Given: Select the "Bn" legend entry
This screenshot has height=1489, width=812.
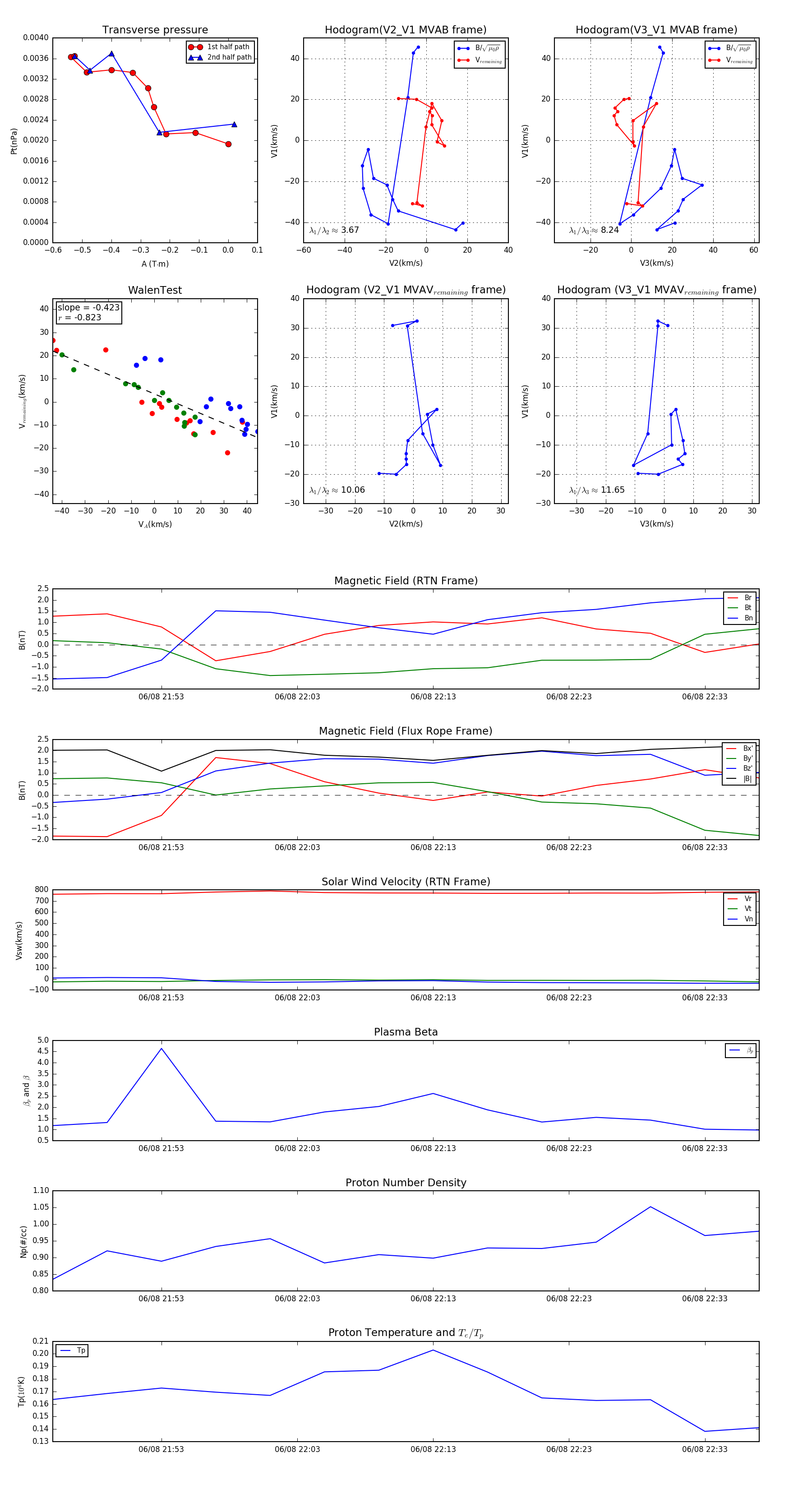Looking at the screenshot, I should [x=740, y=618].
